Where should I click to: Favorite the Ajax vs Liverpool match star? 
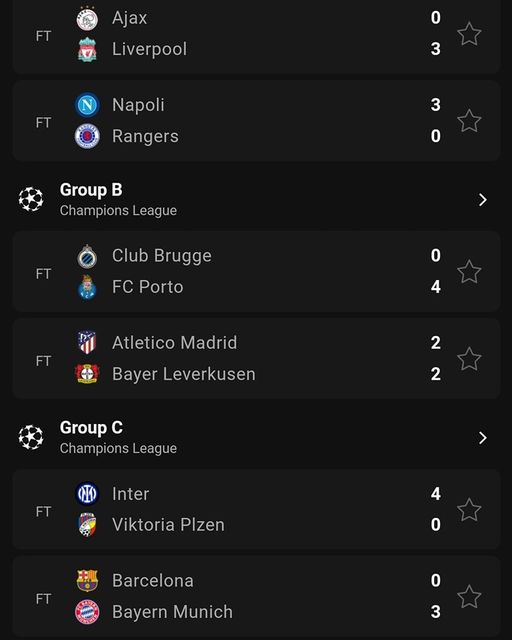click(x=469, y=33)
